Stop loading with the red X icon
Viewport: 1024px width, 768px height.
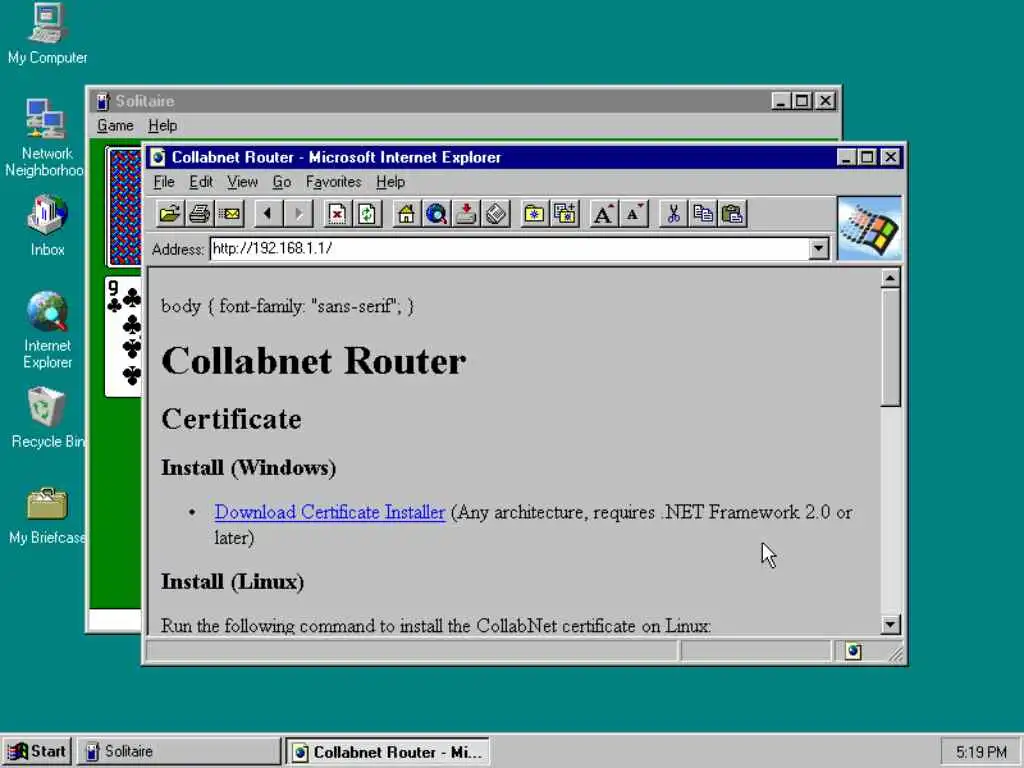(337, 214)
